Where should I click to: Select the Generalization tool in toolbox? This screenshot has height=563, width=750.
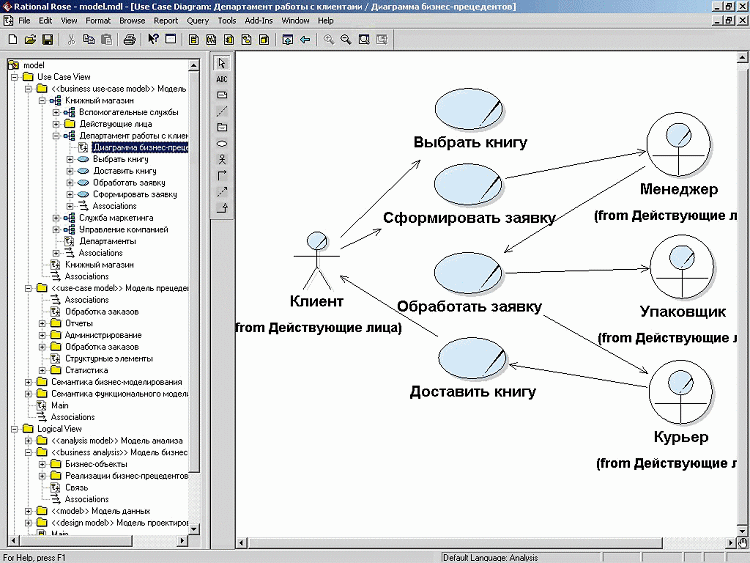click(222, 208)
